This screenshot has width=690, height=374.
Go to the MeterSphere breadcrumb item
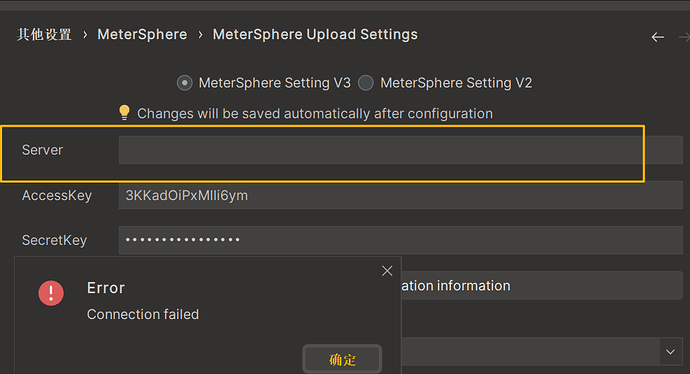pos(142,34)
